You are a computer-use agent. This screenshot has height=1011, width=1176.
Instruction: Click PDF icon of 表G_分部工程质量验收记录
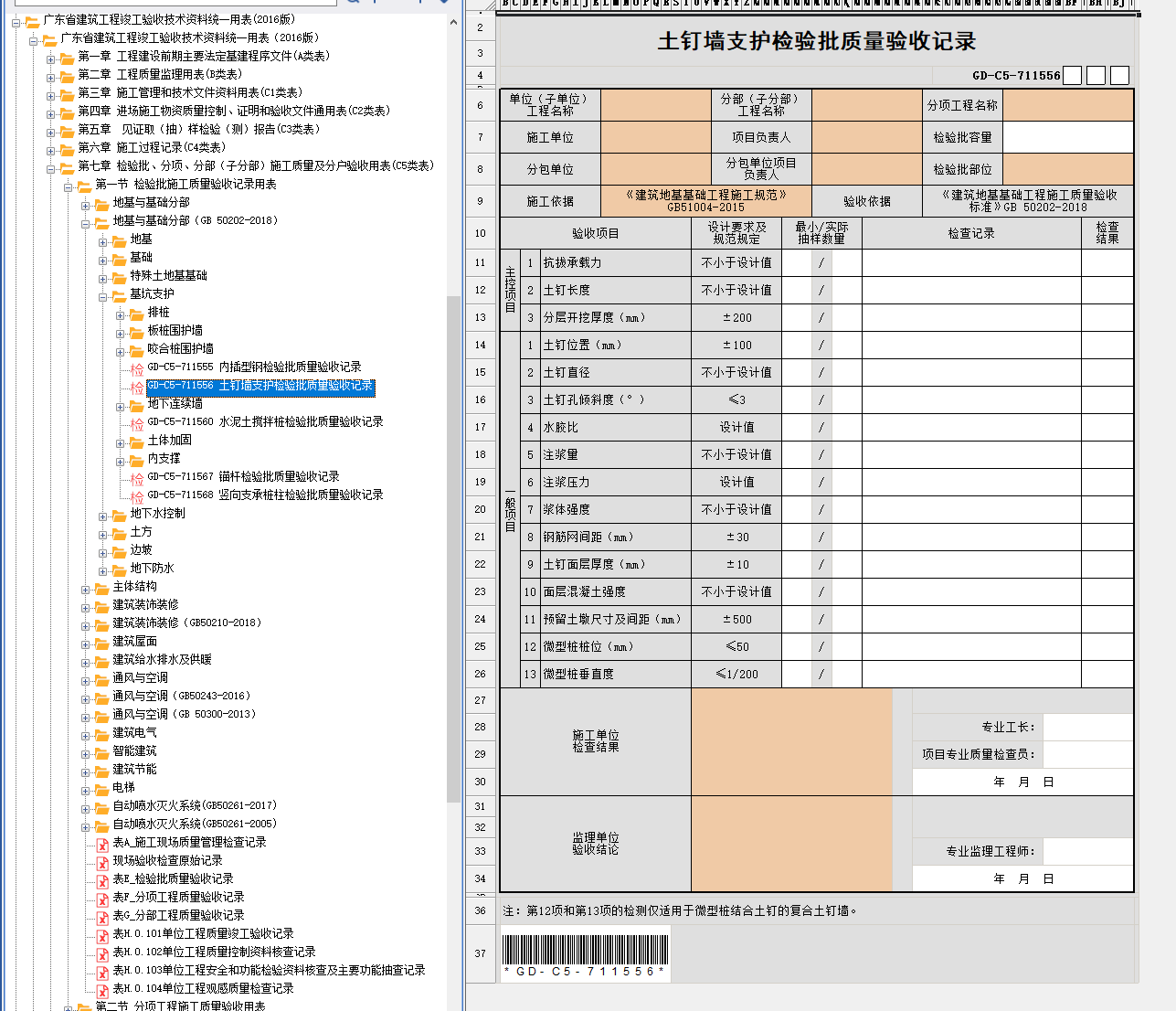click(x=102, y=917)
